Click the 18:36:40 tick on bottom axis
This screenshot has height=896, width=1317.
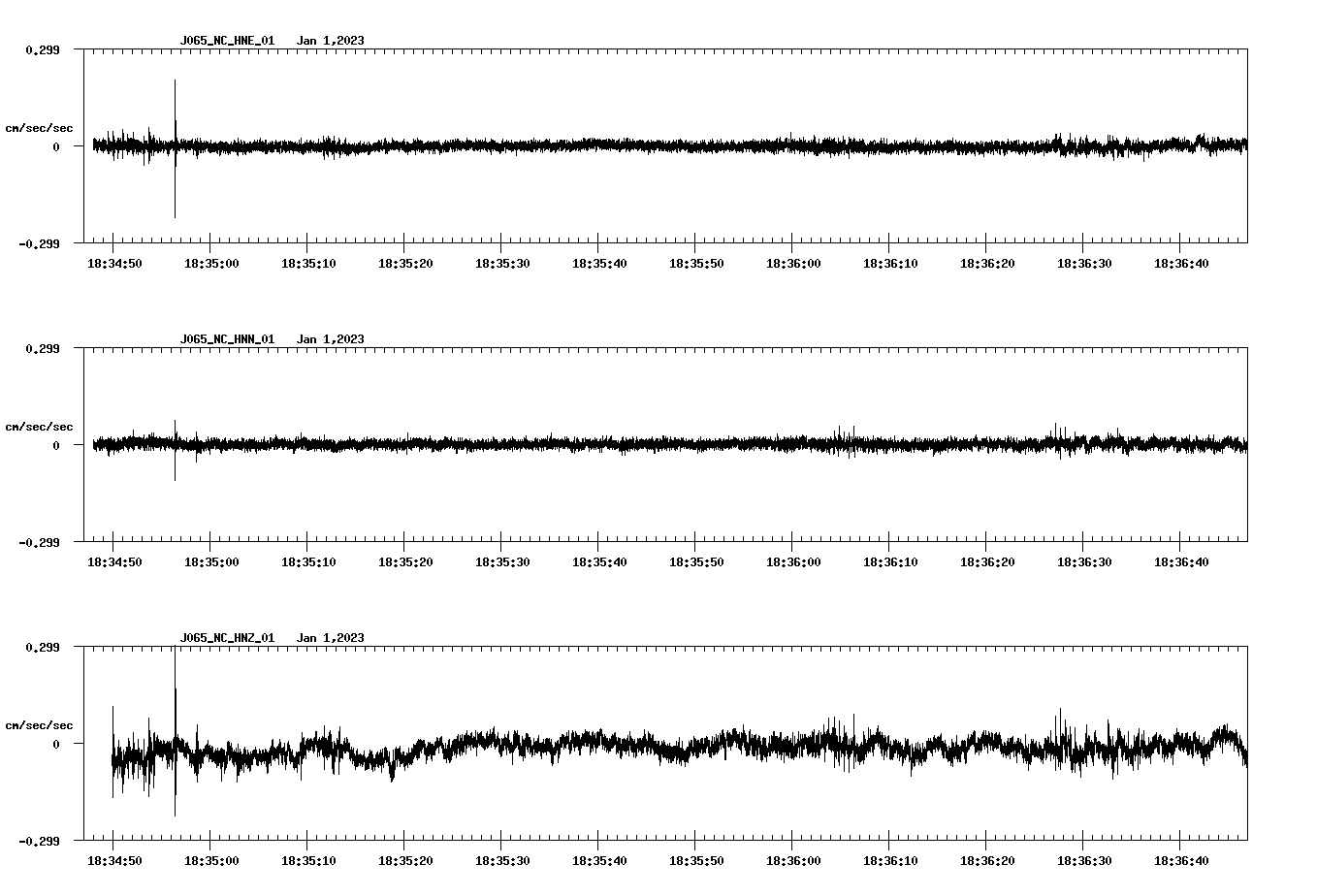click(x=1182, y=859)
